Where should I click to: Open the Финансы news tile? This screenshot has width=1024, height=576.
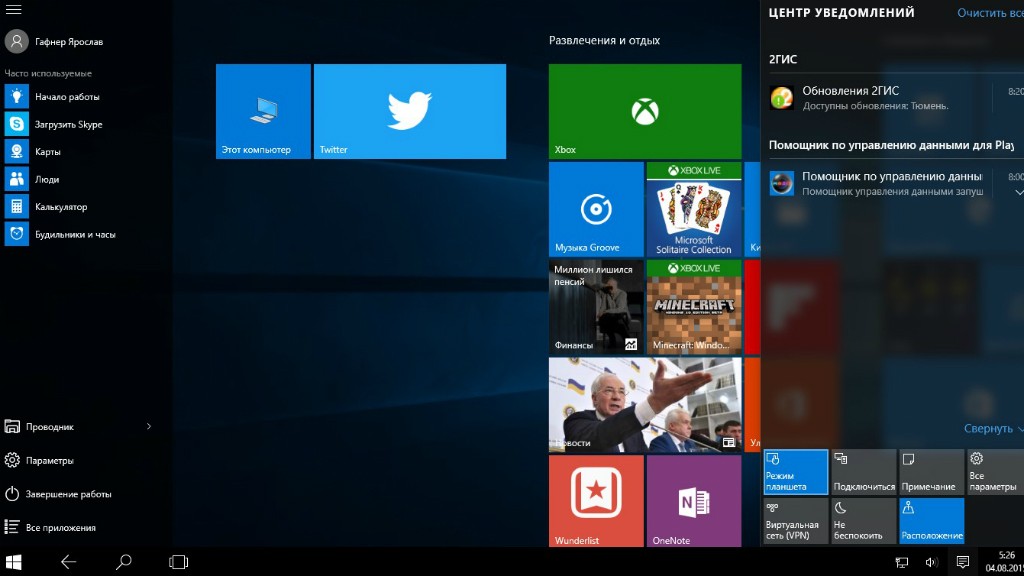tap(596, 307)
